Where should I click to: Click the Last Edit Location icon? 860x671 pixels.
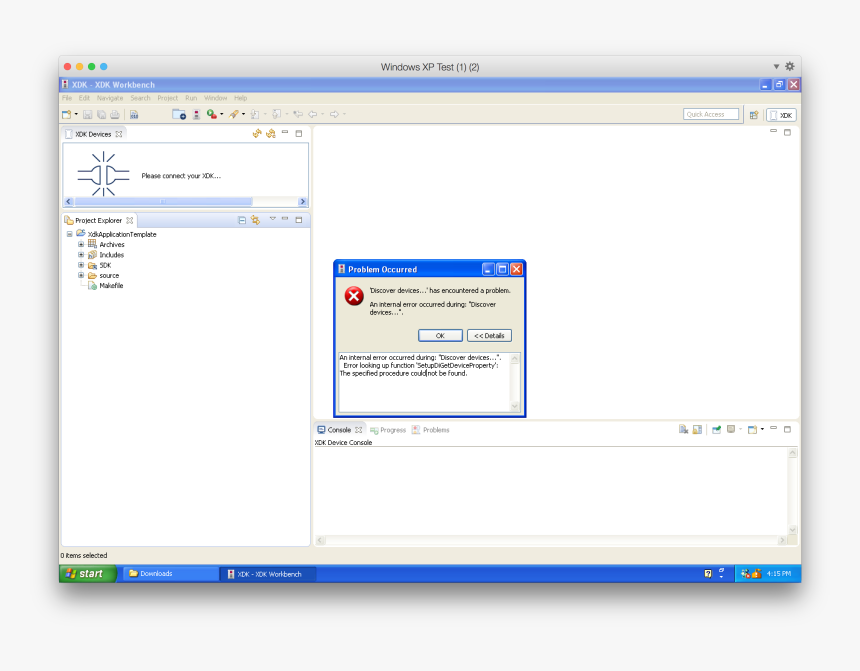[x=298, y=114]
